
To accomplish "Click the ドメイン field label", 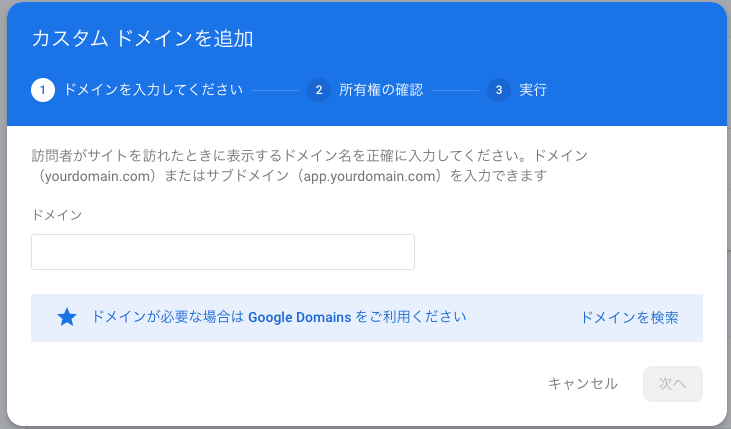I will (x=57, y=215).
